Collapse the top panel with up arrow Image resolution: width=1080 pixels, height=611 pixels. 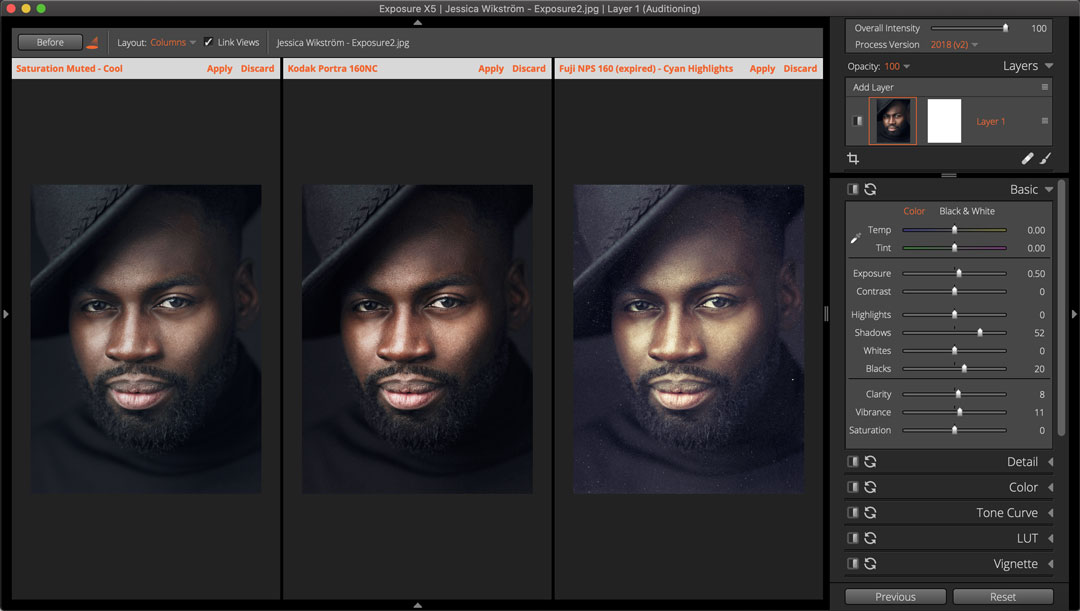point(417,23)
